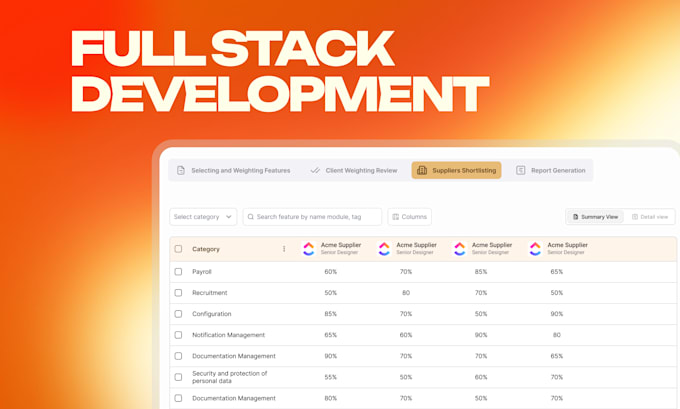
Task: Check the Payroll row checkbox
Action: tap(178, 272)
